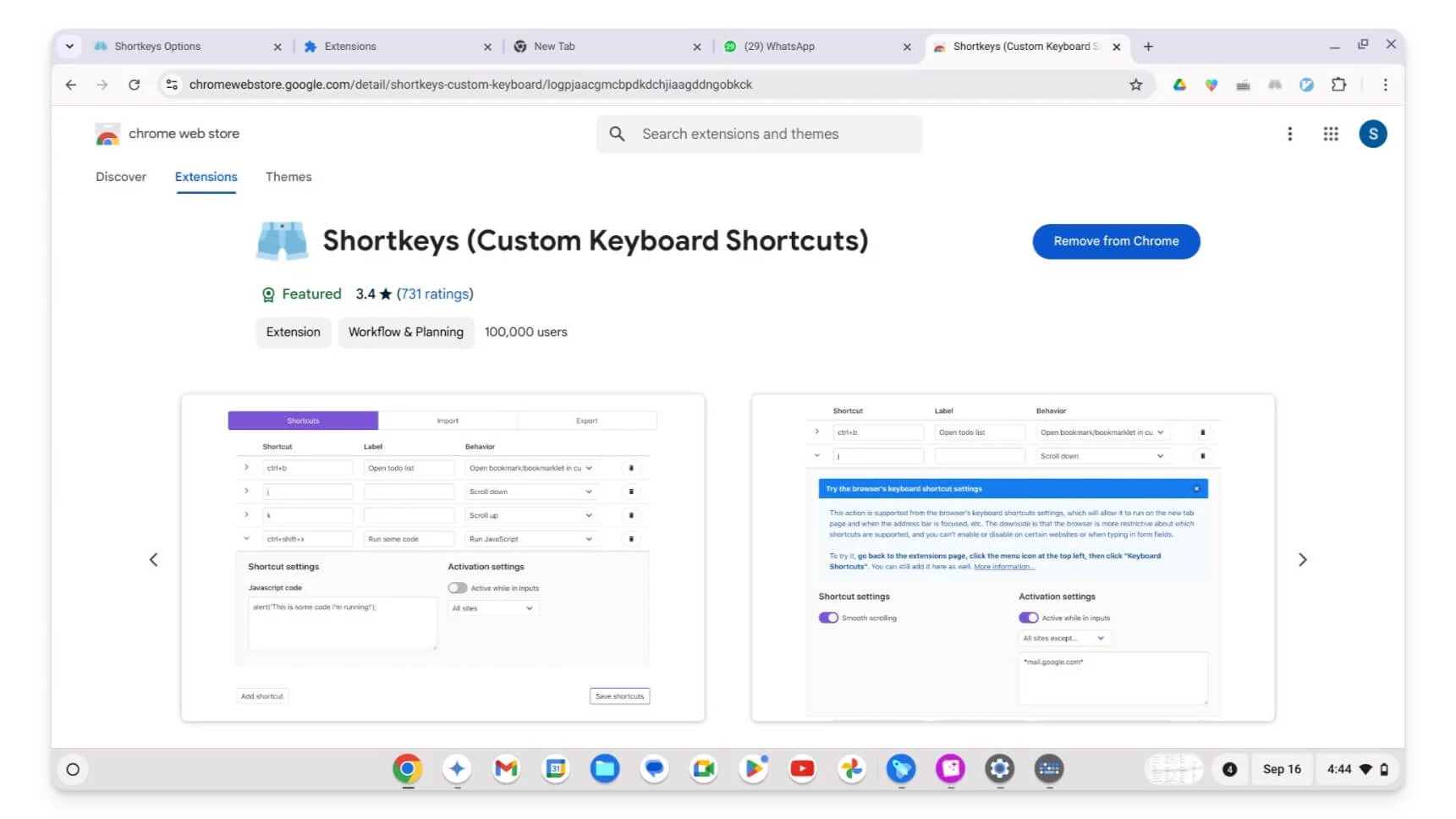
Task: Open the Extensions puzzle icon in toolbar
Action: tap(1338, 85)
